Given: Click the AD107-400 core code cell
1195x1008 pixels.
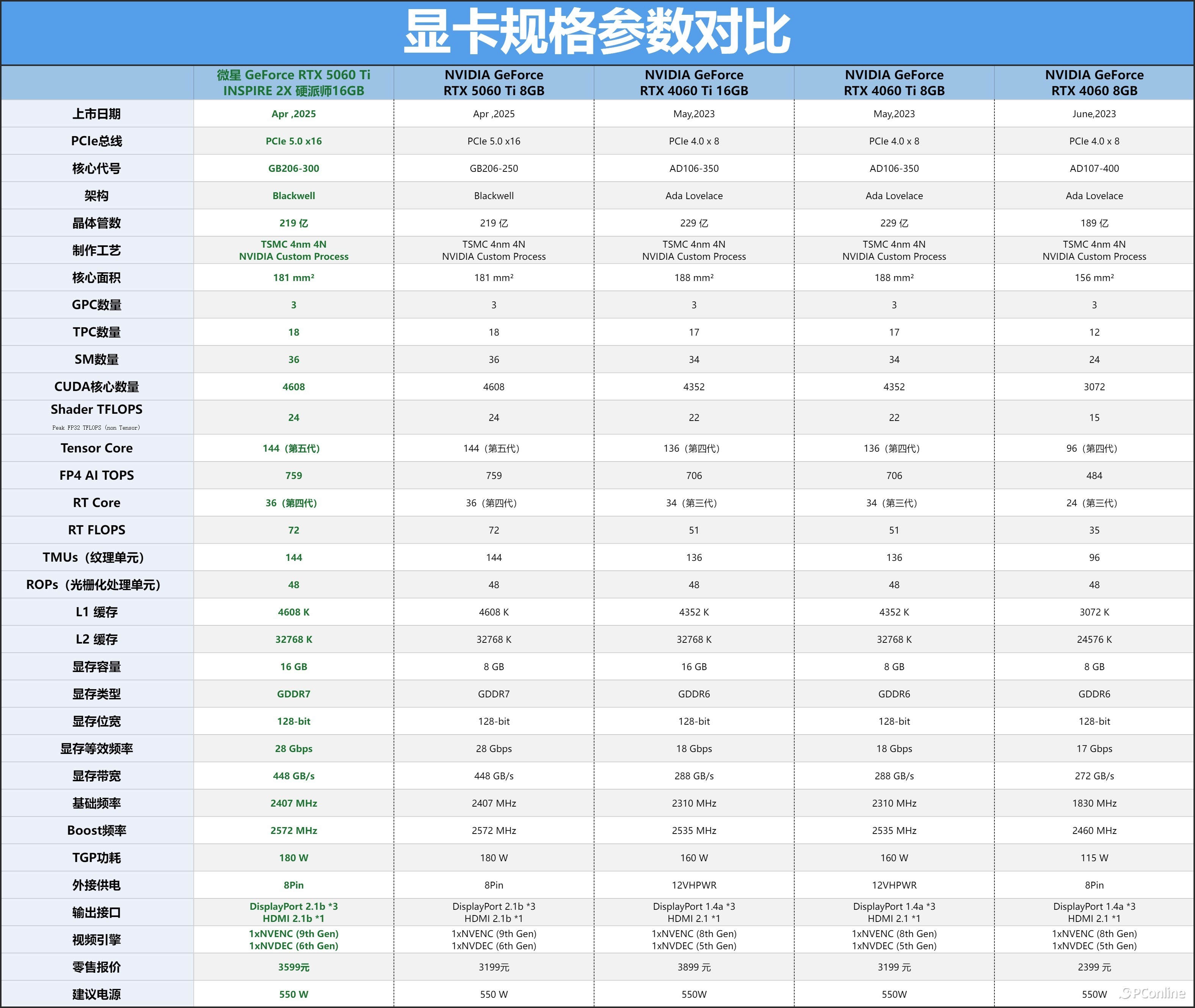Looking at the screenshot, I should point(1094,169).
